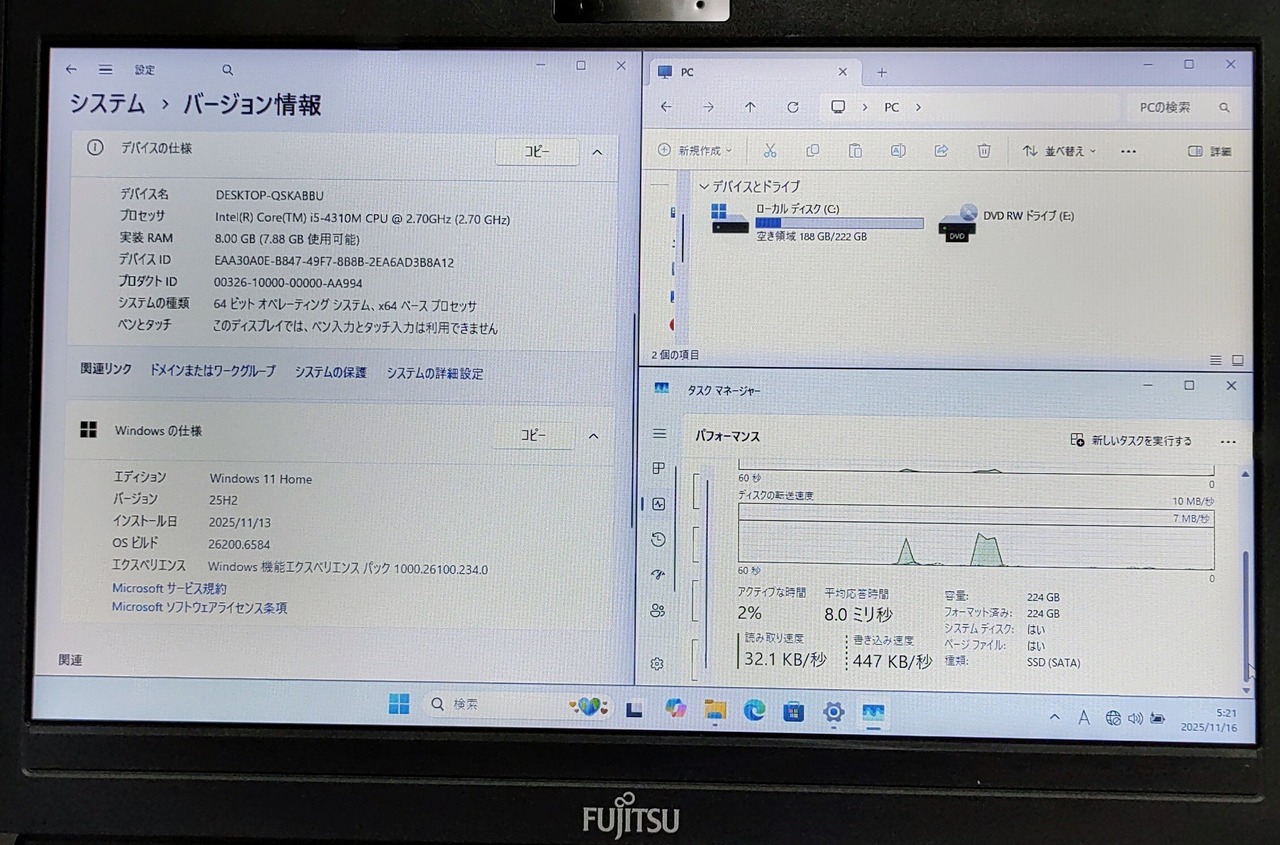Click the taskbar 検索 search box

click(x=520, y=705)
